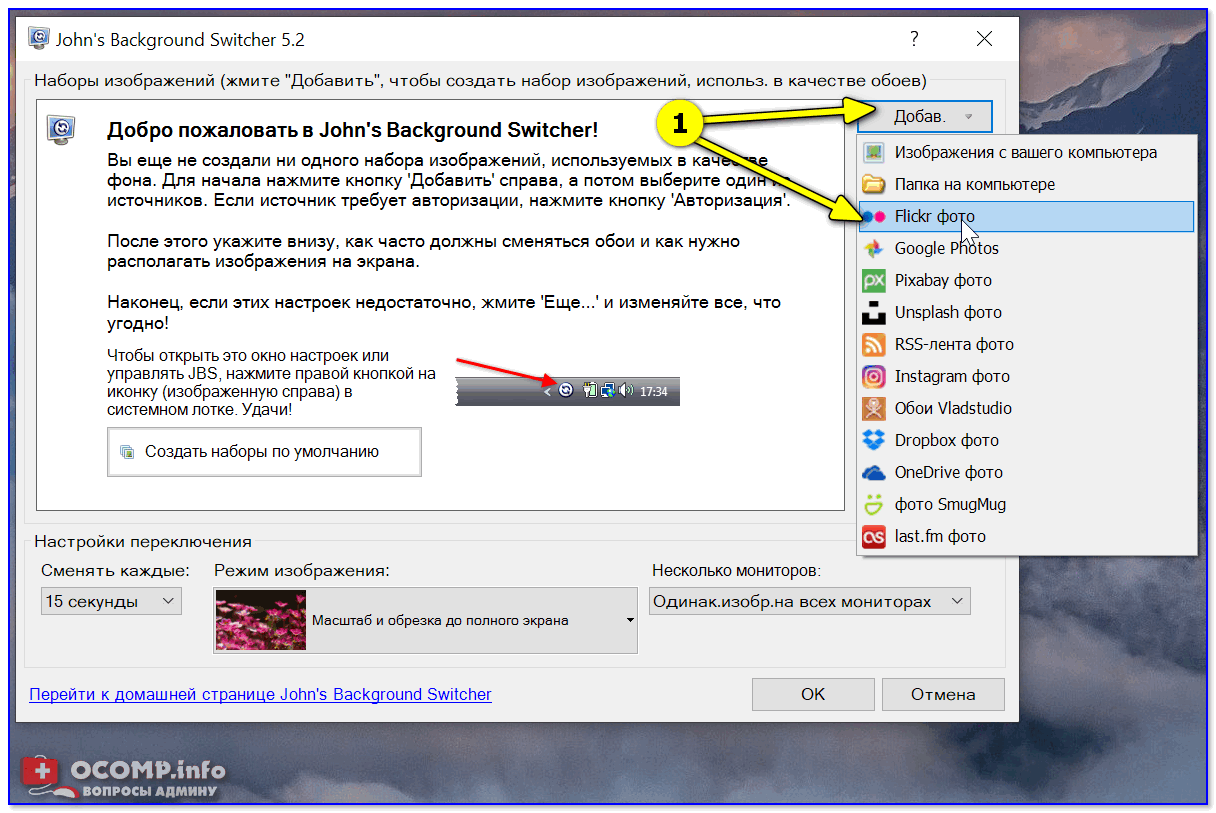
Task: Click Создать наборы по умолчанию button
Action: click(x=264, y=452)
